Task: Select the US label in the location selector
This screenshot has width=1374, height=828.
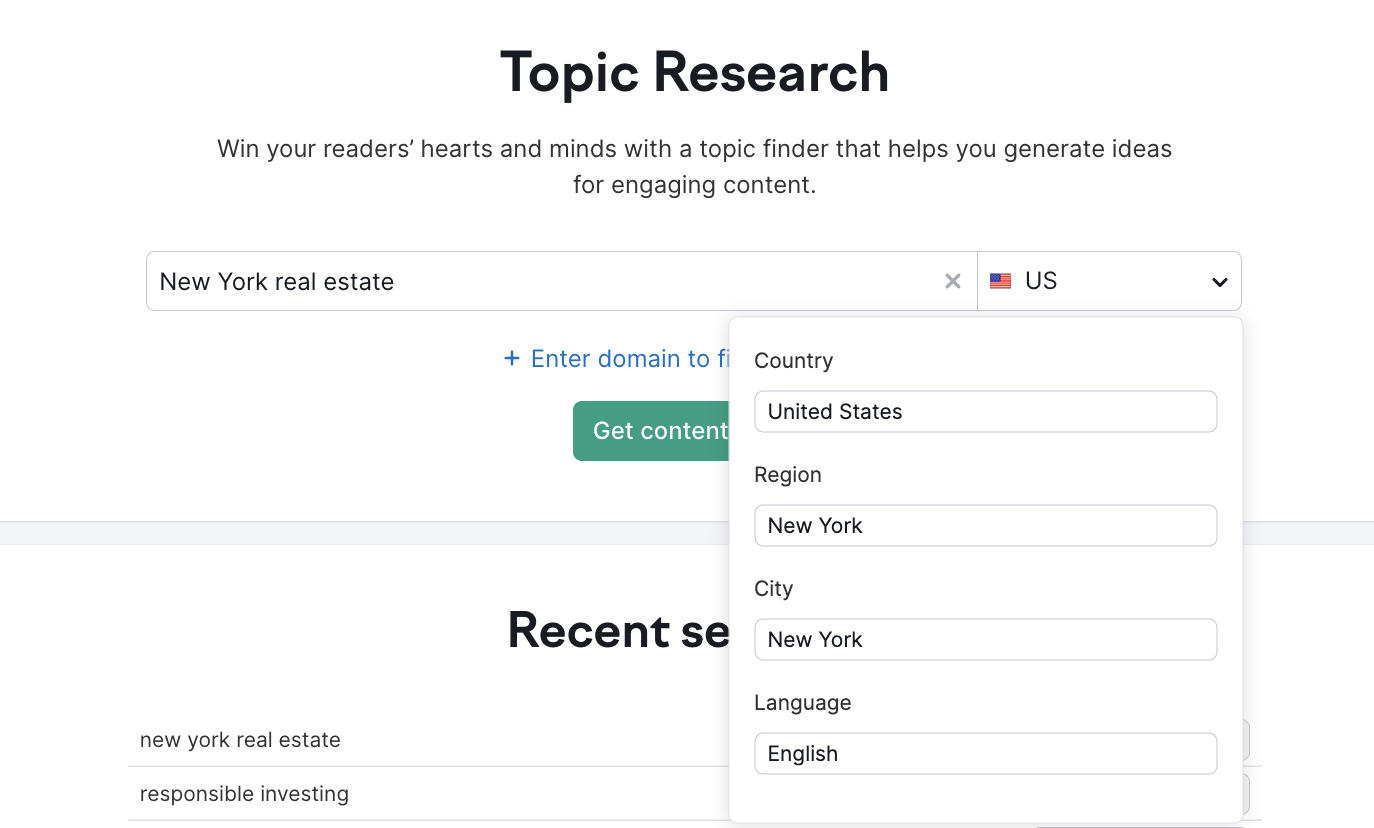Action: 1040,281
